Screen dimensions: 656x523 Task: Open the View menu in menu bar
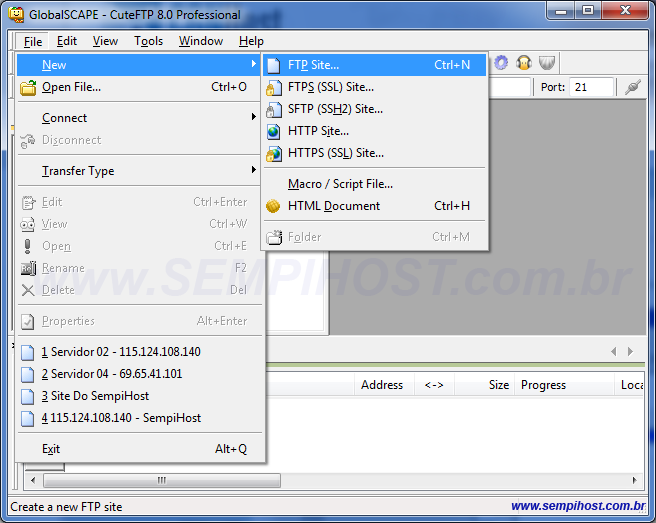(105, 41)
